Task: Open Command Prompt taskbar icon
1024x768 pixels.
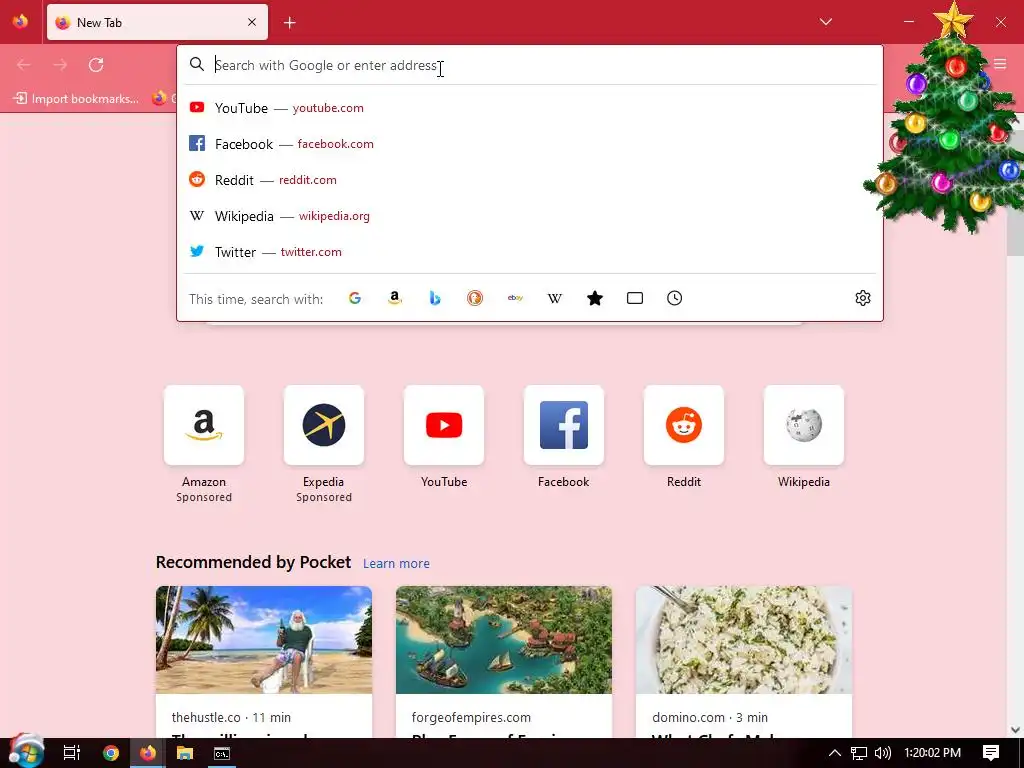Action: pos(222,753)
